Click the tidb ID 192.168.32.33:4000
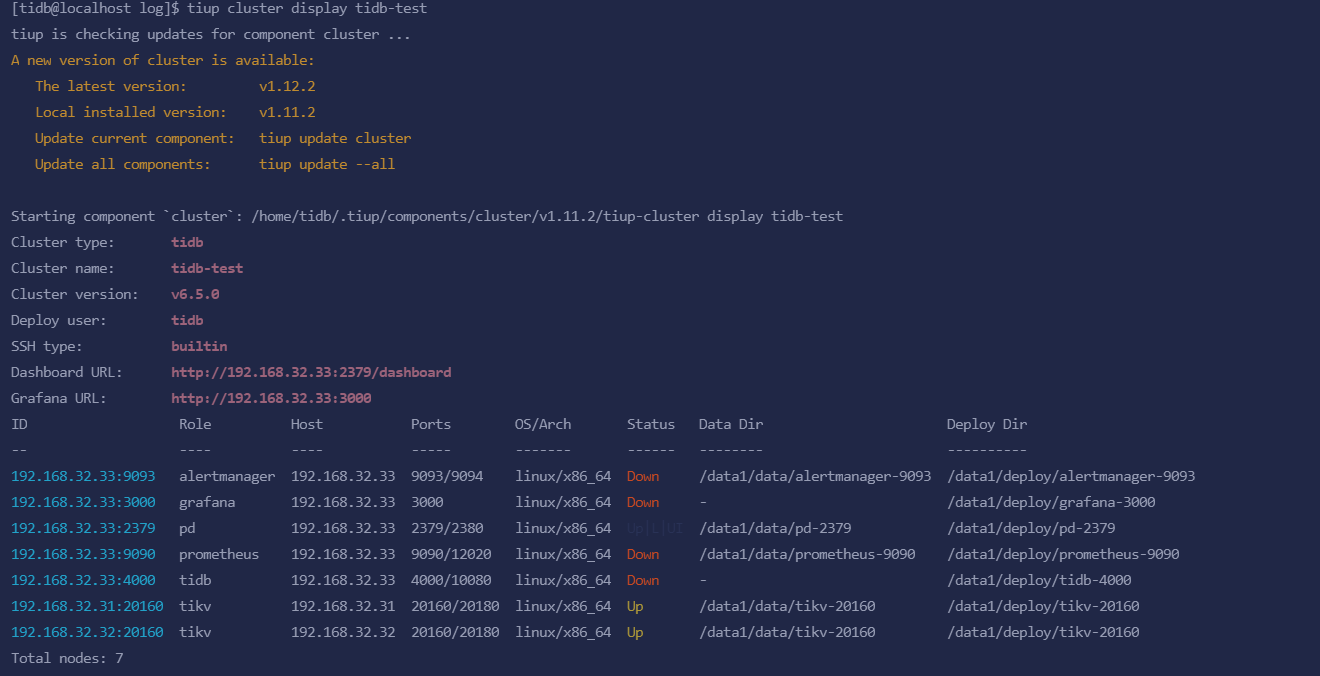The height and width of the screenshot is (676, 1320). pos(83,580)
